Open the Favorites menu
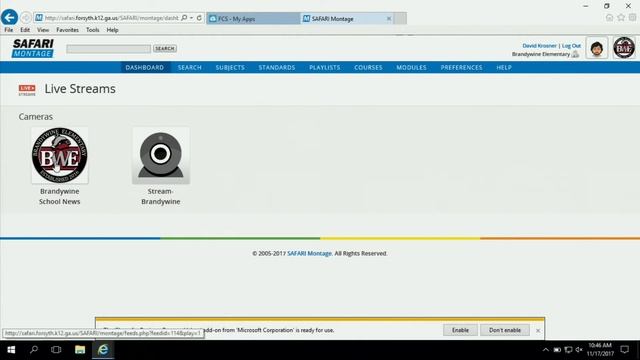Image resolution: width=640 pixels, height=360 pixels. pyautogui.click(x=67, y=30)
